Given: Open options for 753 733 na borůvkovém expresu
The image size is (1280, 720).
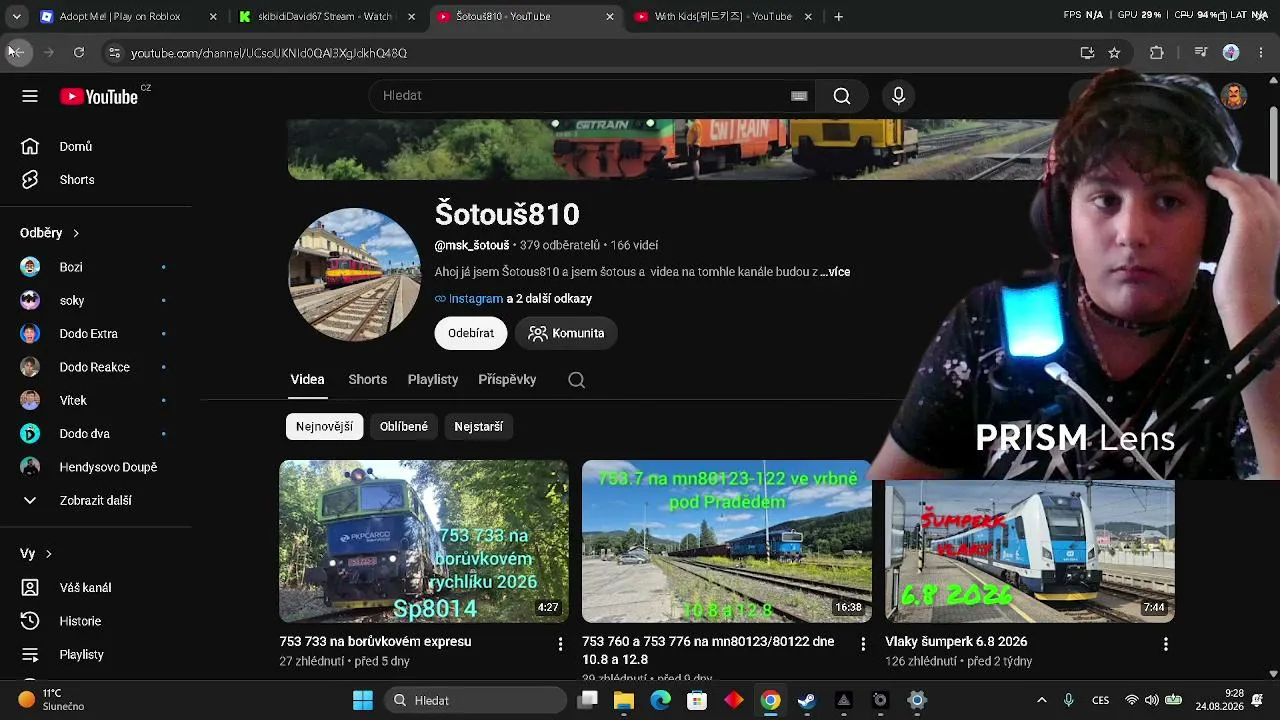Looking at the screenshot, I should [x=560, y=645].
